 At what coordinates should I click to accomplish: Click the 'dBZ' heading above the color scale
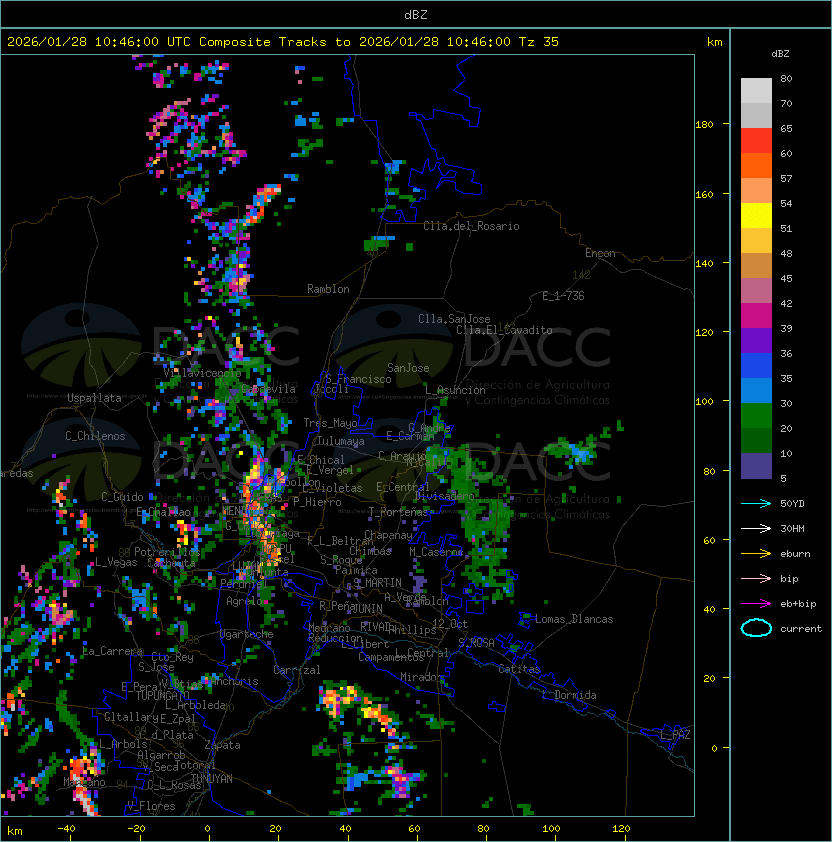780,54
